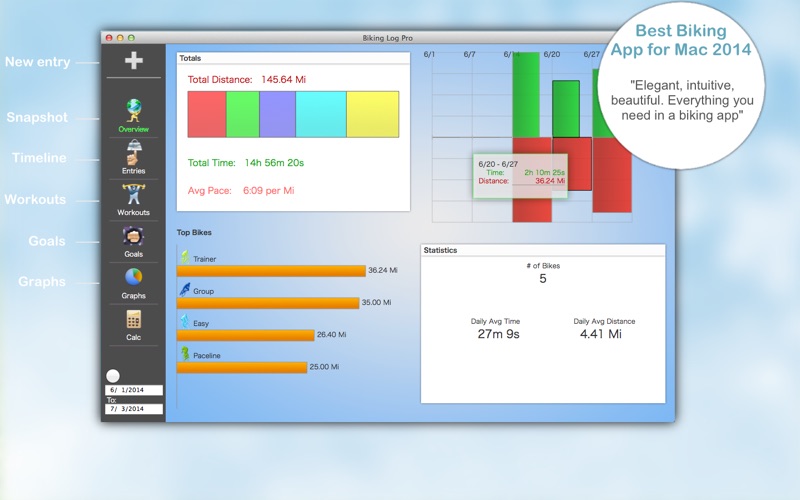Select the yellow segment in distance bar
Screen dimensions: 800x500
pos(372,114)
